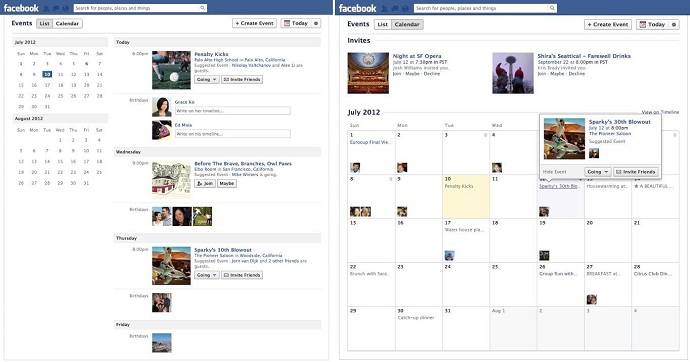Open Group Run entry on July 26
Screen dimensions: 690x362
[558, 274]
